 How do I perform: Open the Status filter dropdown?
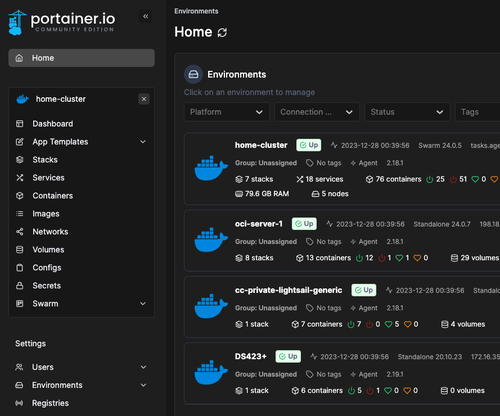pos(407,112)
